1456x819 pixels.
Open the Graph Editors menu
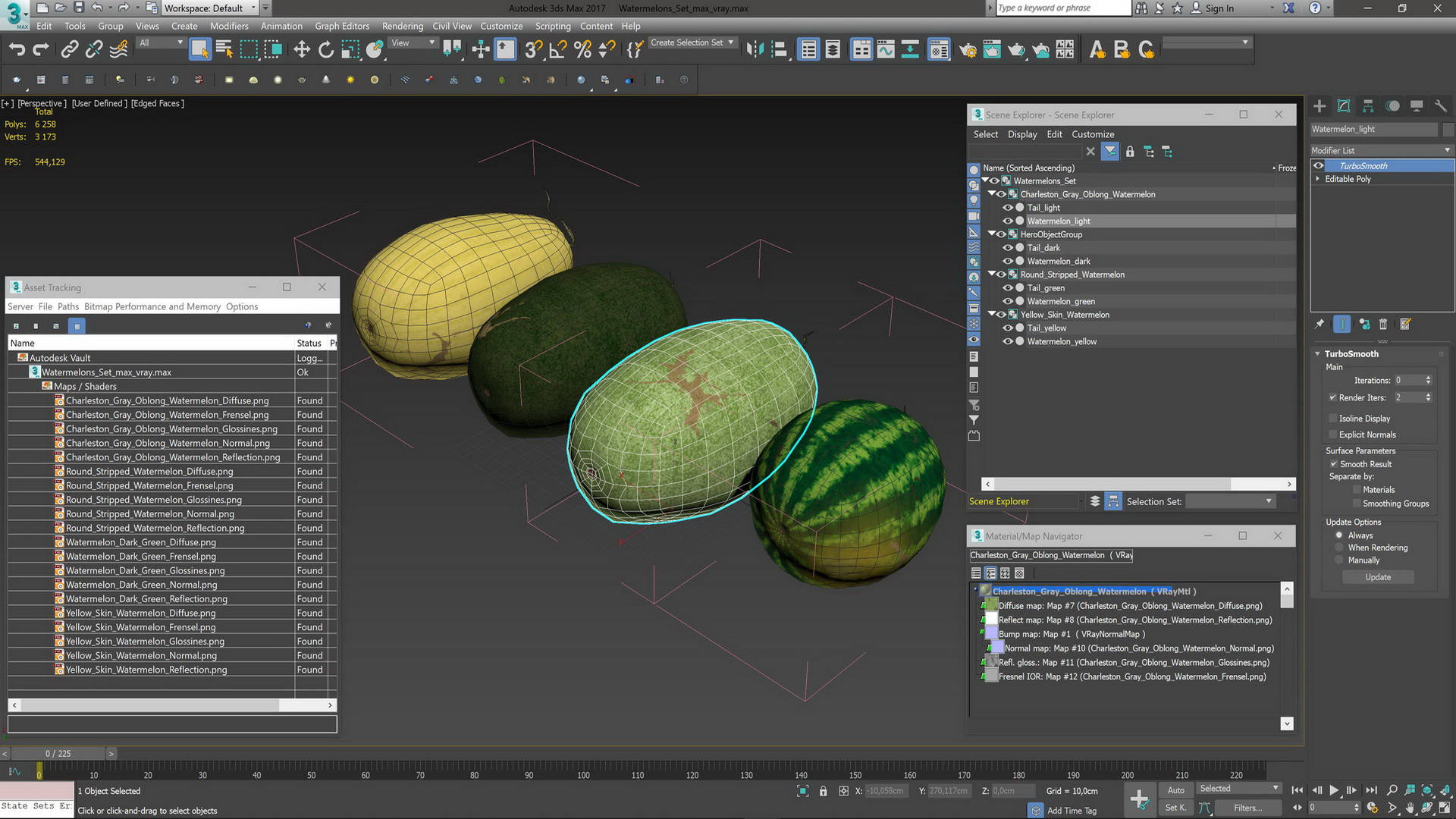point(342,26)
